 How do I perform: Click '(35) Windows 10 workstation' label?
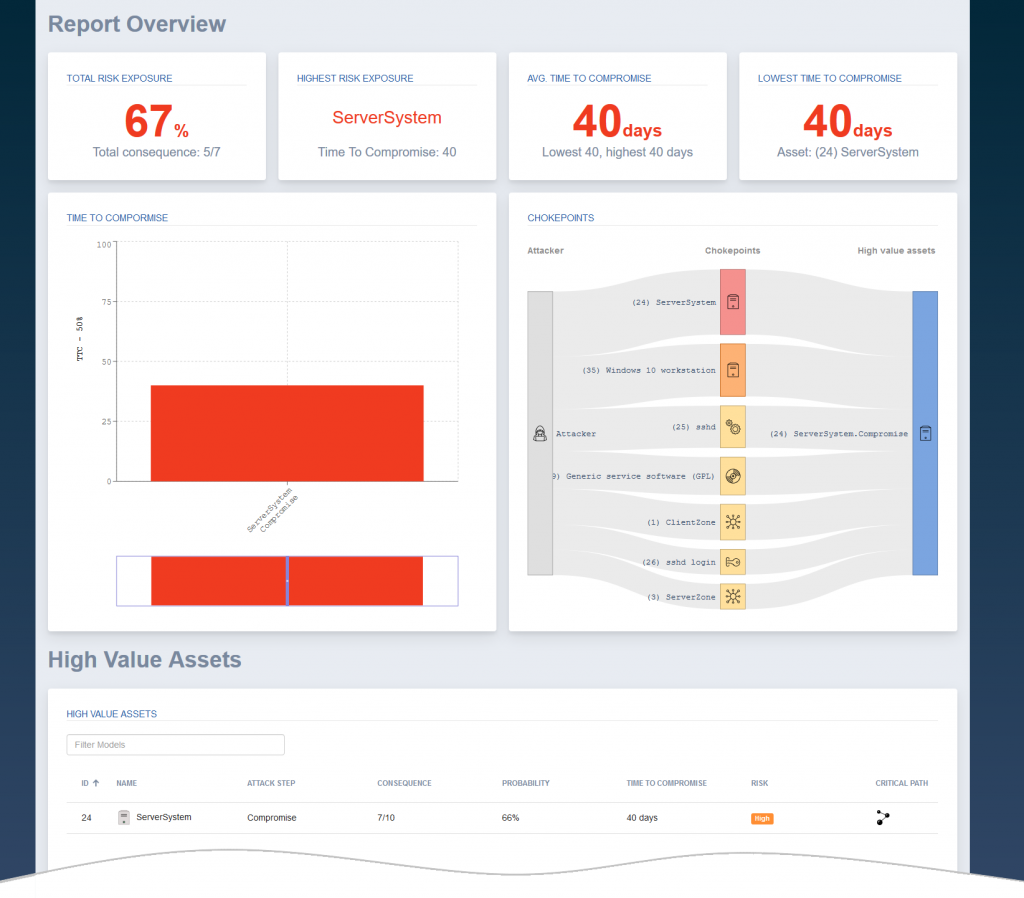649,370
